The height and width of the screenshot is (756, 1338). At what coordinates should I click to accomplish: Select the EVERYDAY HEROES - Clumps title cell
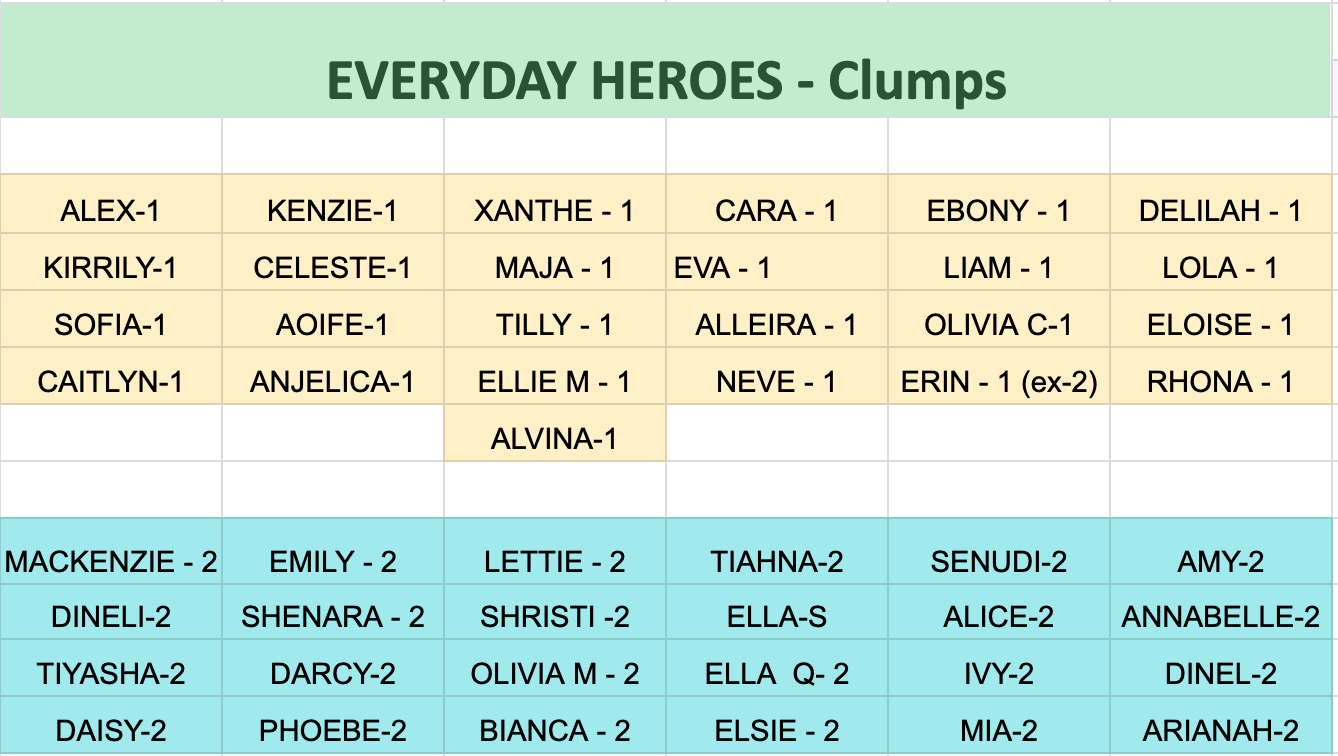coord(668,59)
